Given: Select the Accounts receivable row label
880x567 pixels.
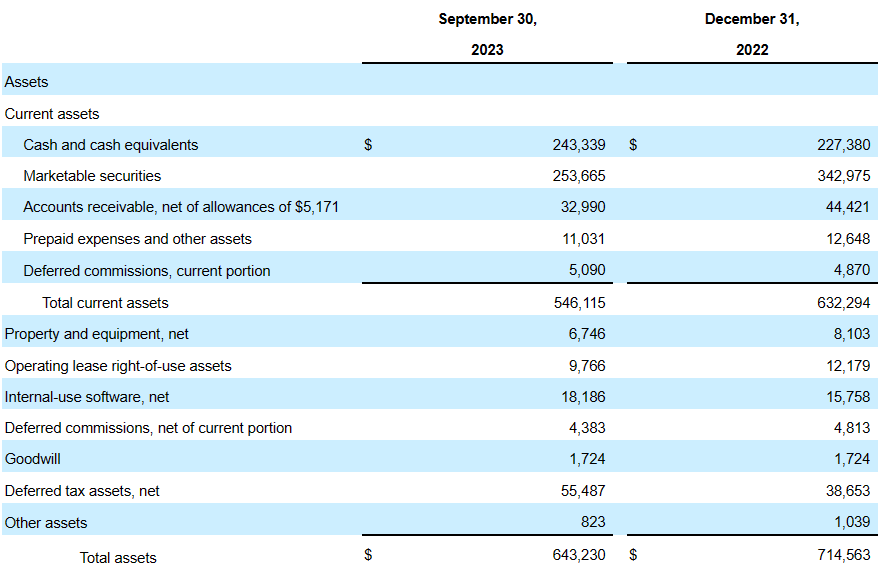Looking at the screenshot, I should click(x=187, y=208).
